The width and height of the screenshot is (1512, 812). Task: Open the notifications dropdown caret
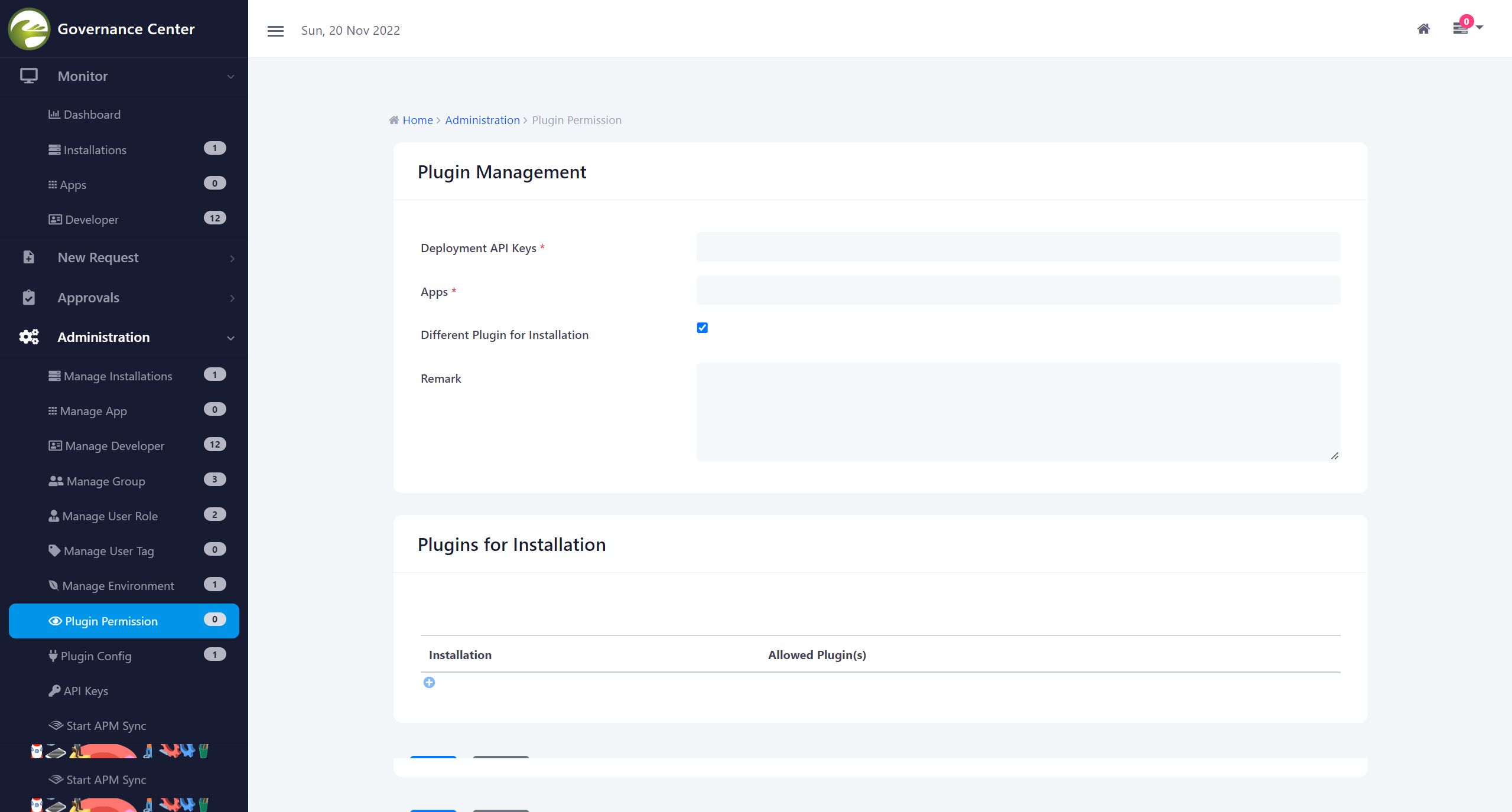coord(1480,28)
